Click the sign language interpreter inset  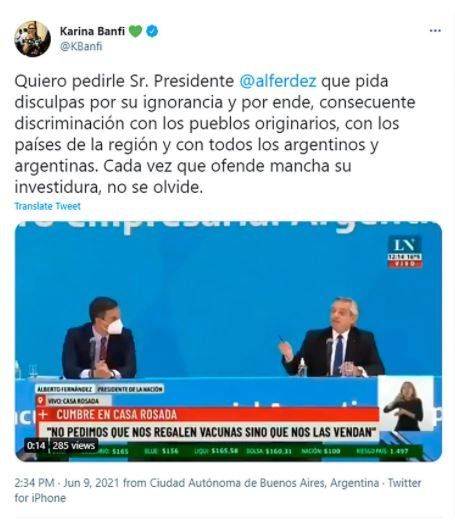406,403
